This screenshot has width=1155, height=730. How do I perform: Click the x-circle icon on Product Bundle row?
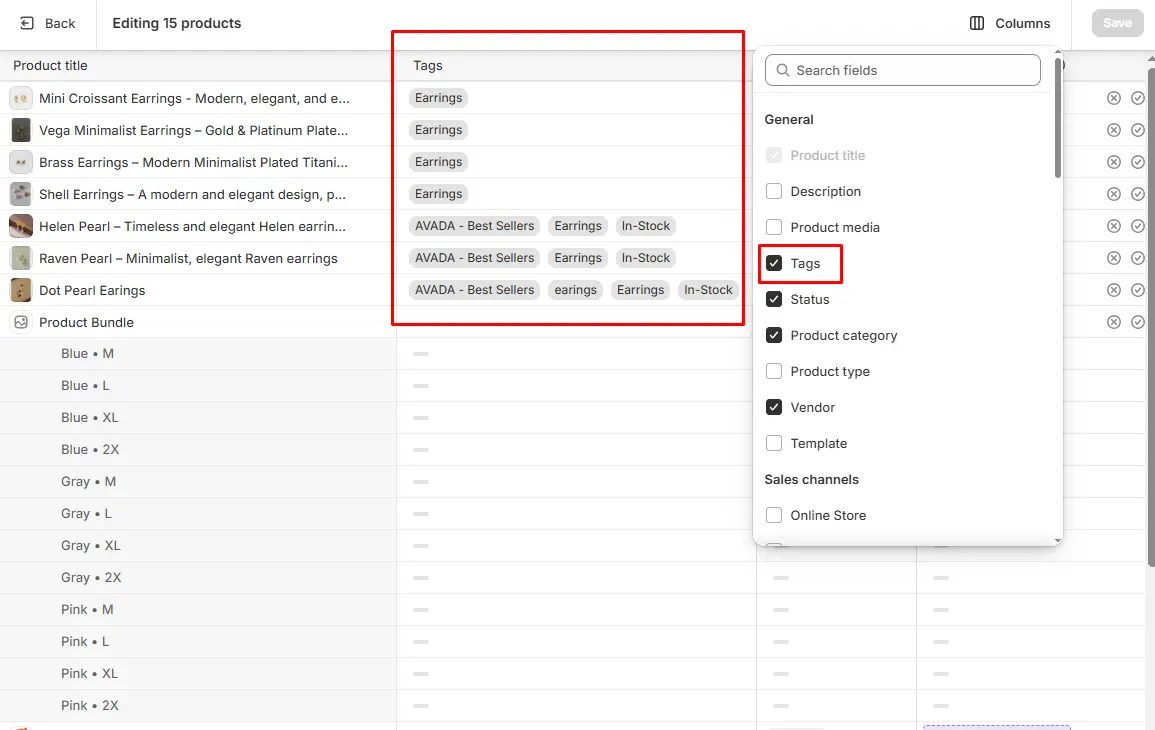(1114, 322)
